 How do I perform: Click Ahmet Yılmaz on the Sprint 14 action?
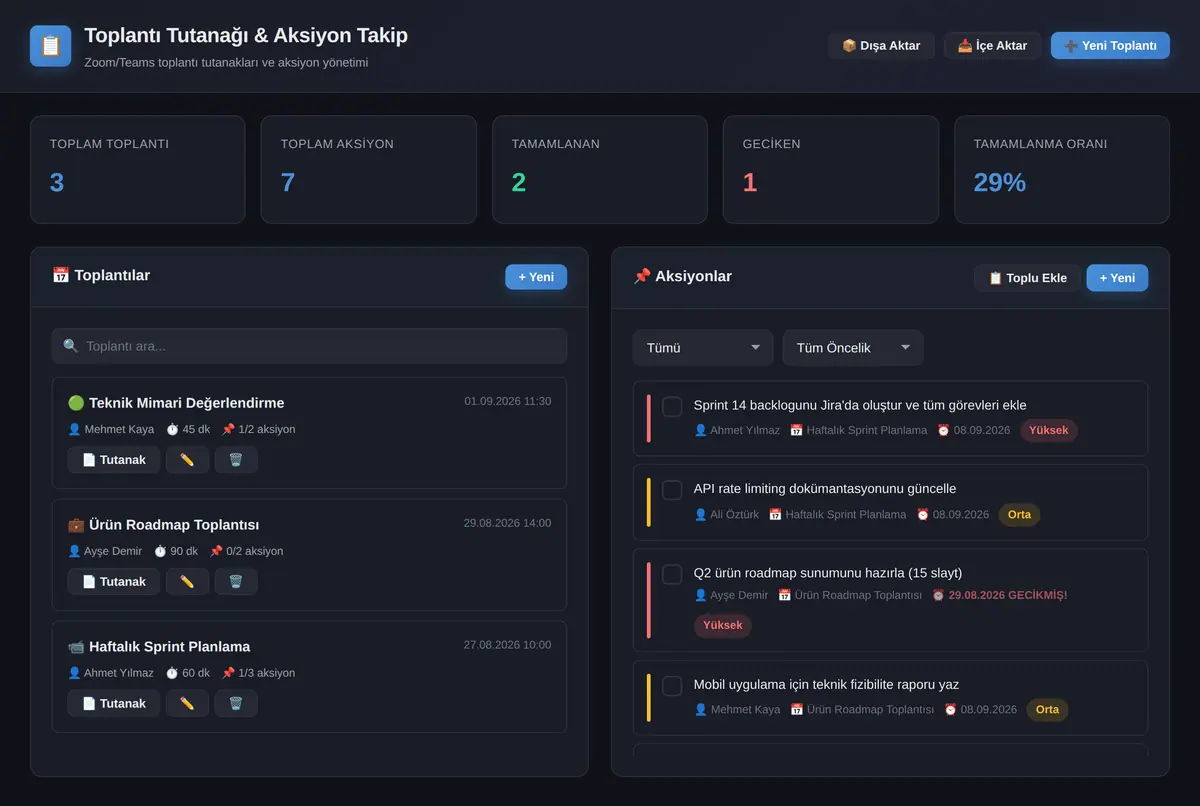click(737, 431)
